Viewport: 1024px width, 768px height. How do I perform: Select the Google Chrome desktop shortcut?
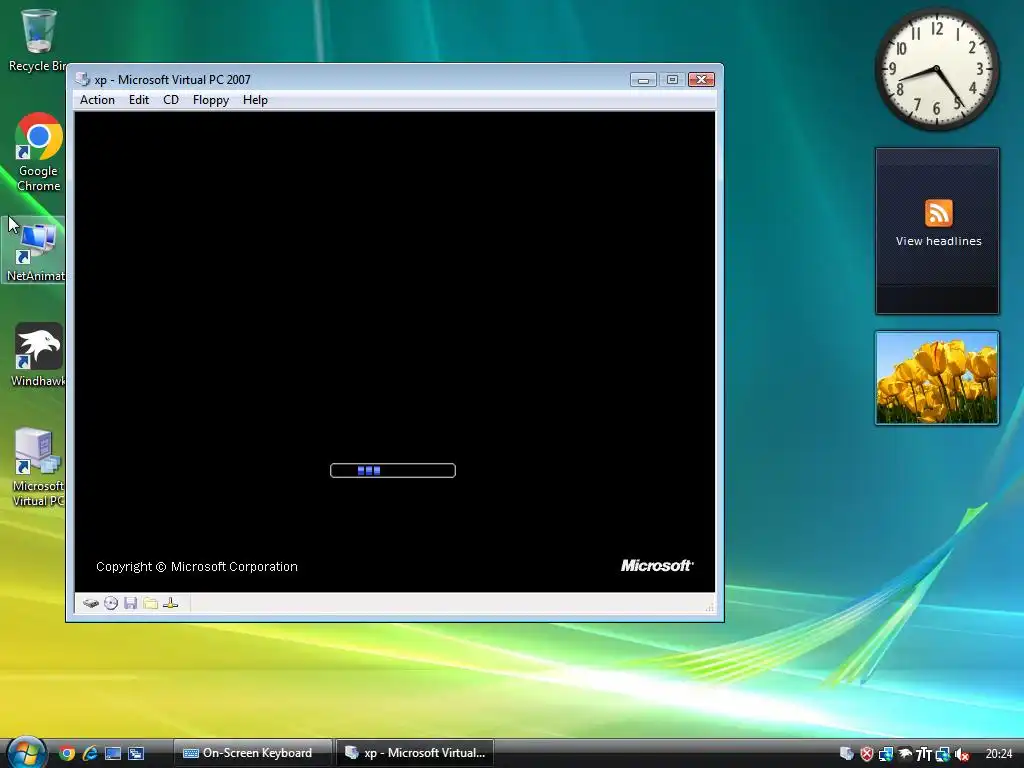[39, 153]
